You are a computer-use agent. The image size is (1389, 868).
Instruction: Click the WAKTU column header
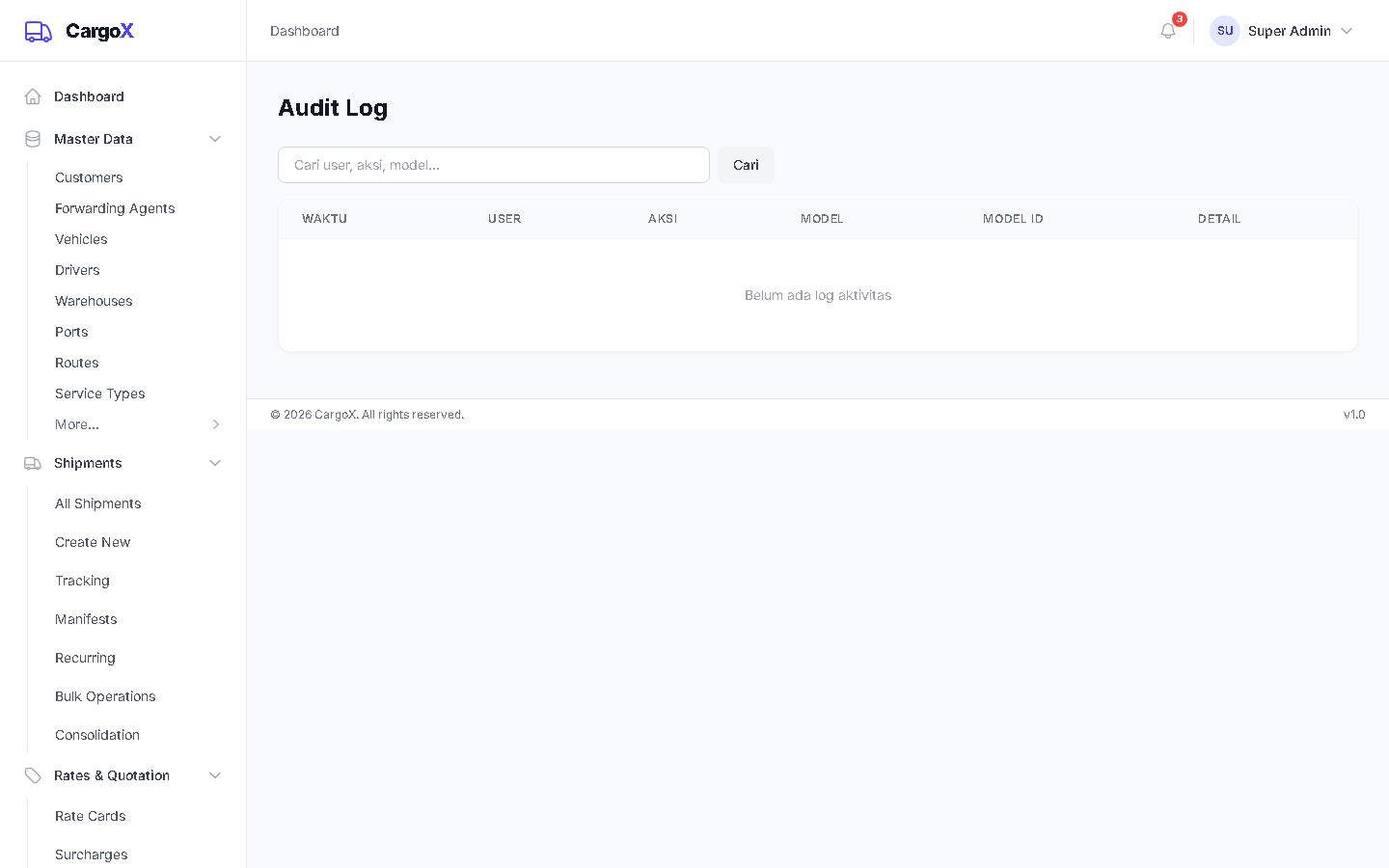click(324, 219)
